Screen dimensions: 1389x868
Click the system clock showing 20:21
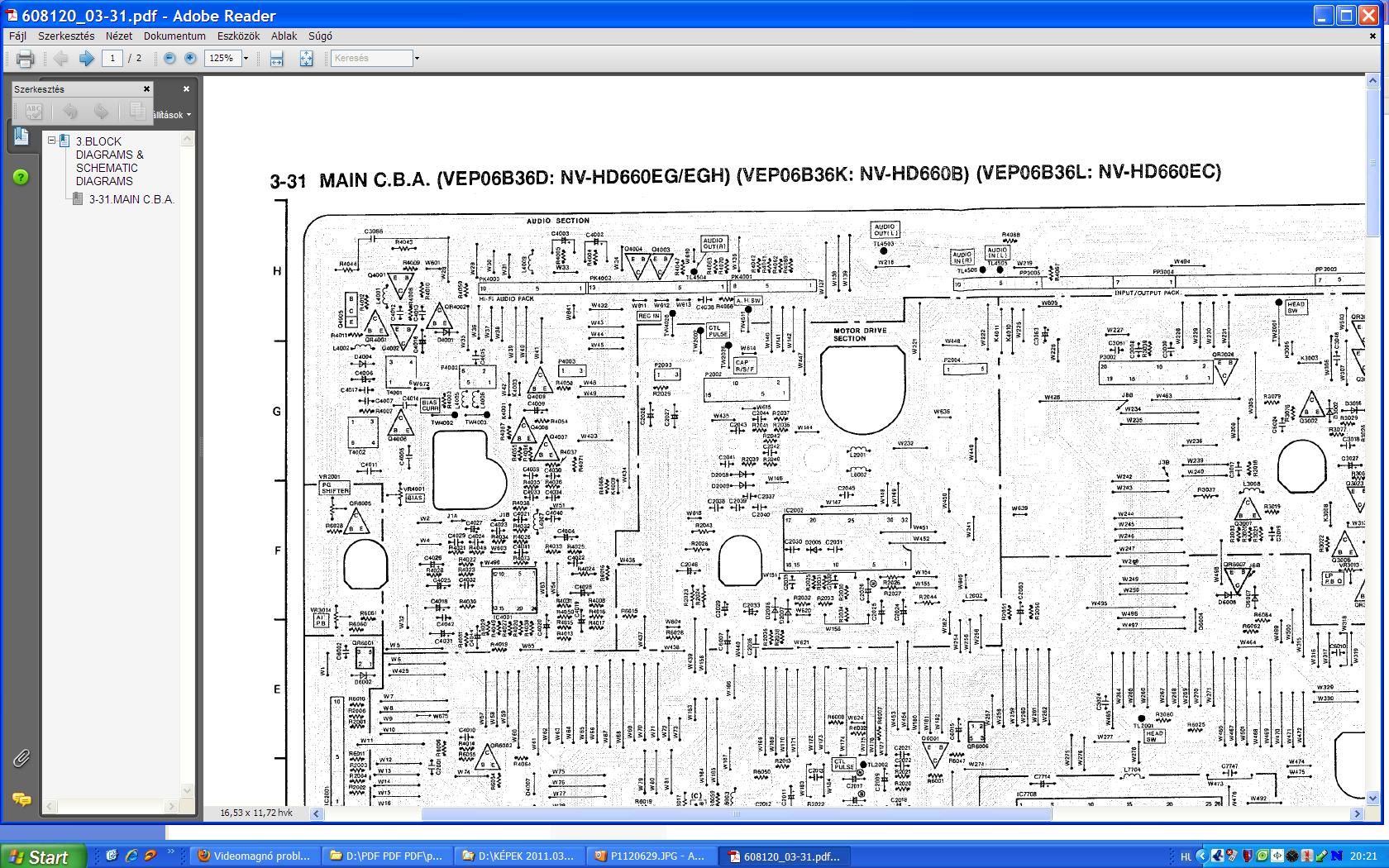click(x=1364, y=857)
